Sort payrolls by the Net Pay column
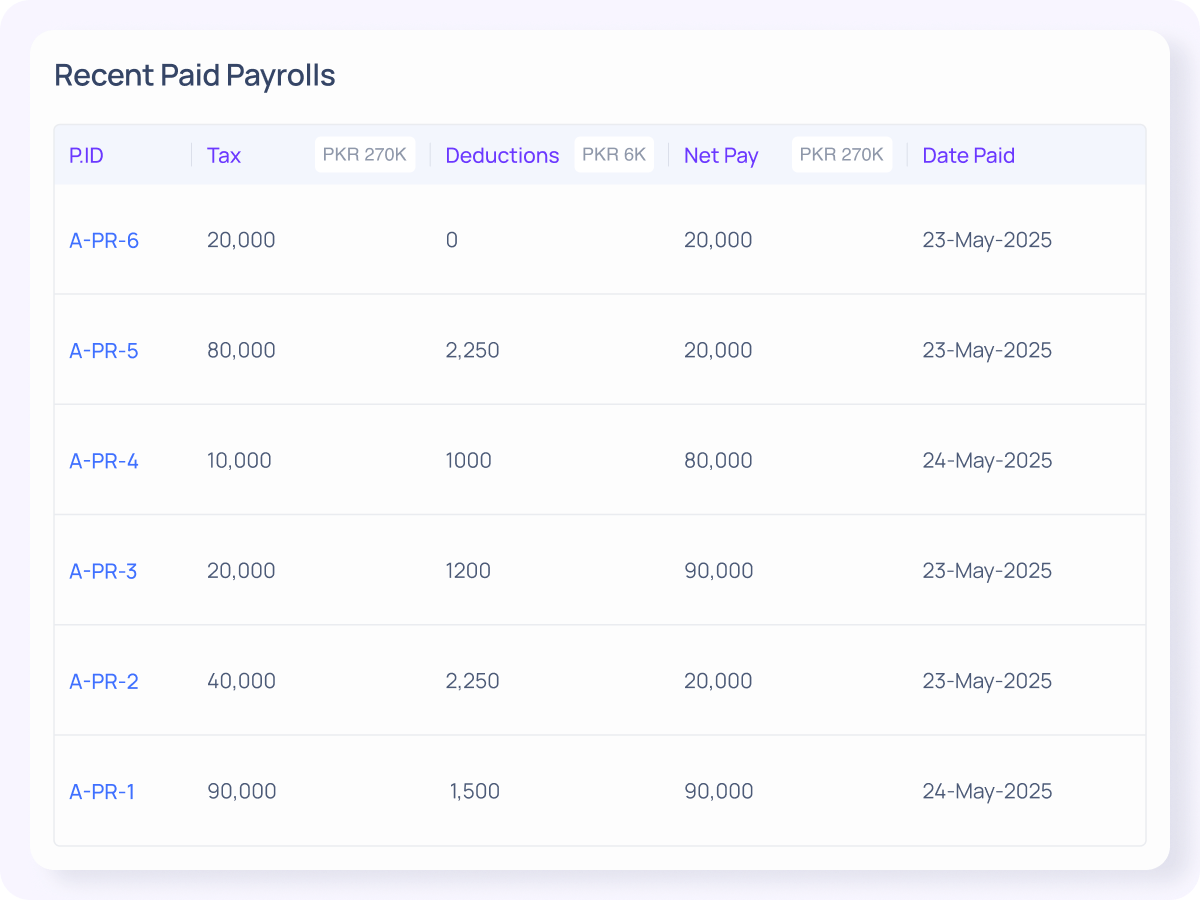1200x900 pixels. (721, 155)
